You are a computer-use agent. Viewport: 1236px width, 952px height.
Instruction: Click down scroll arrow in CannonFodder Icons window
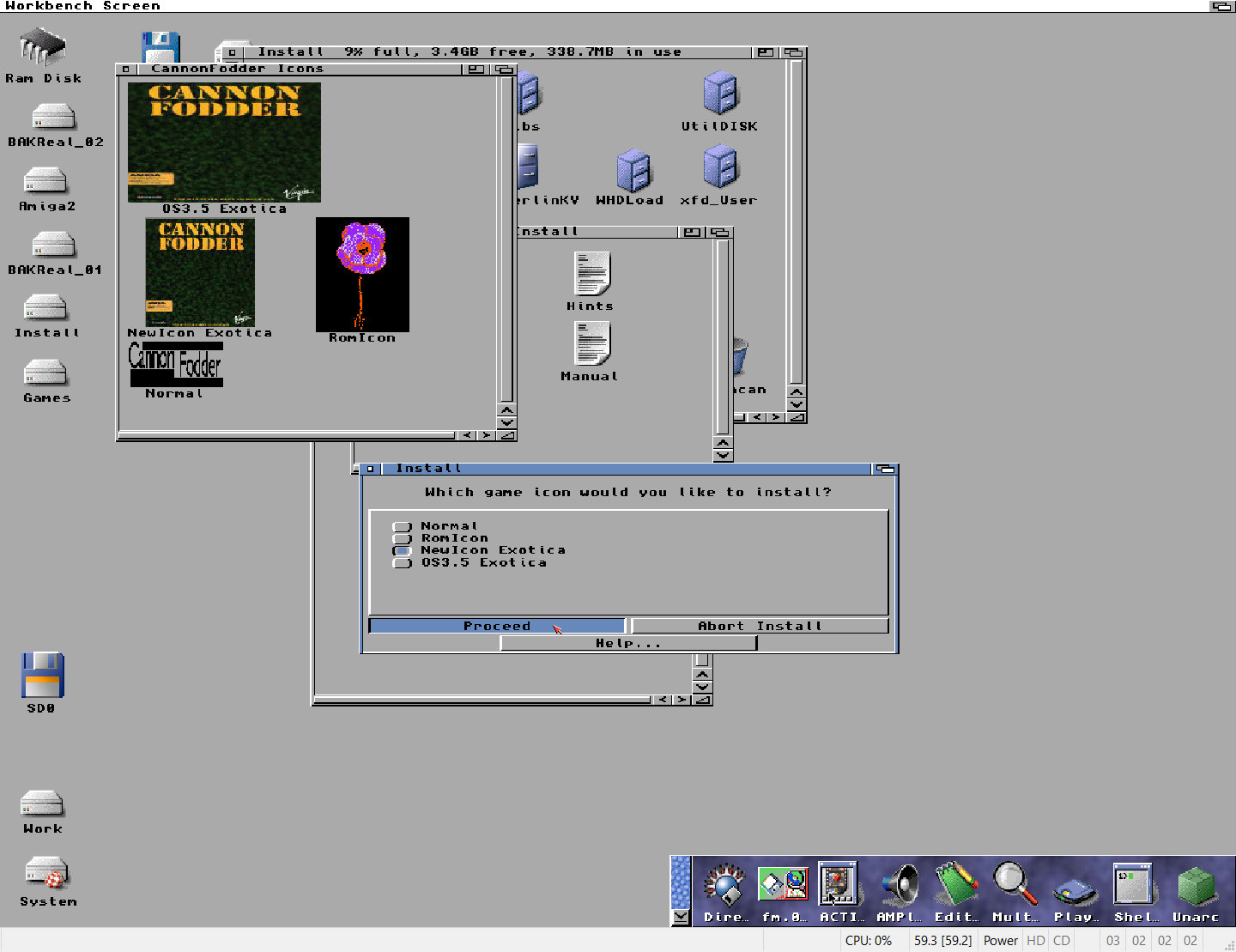506,422
